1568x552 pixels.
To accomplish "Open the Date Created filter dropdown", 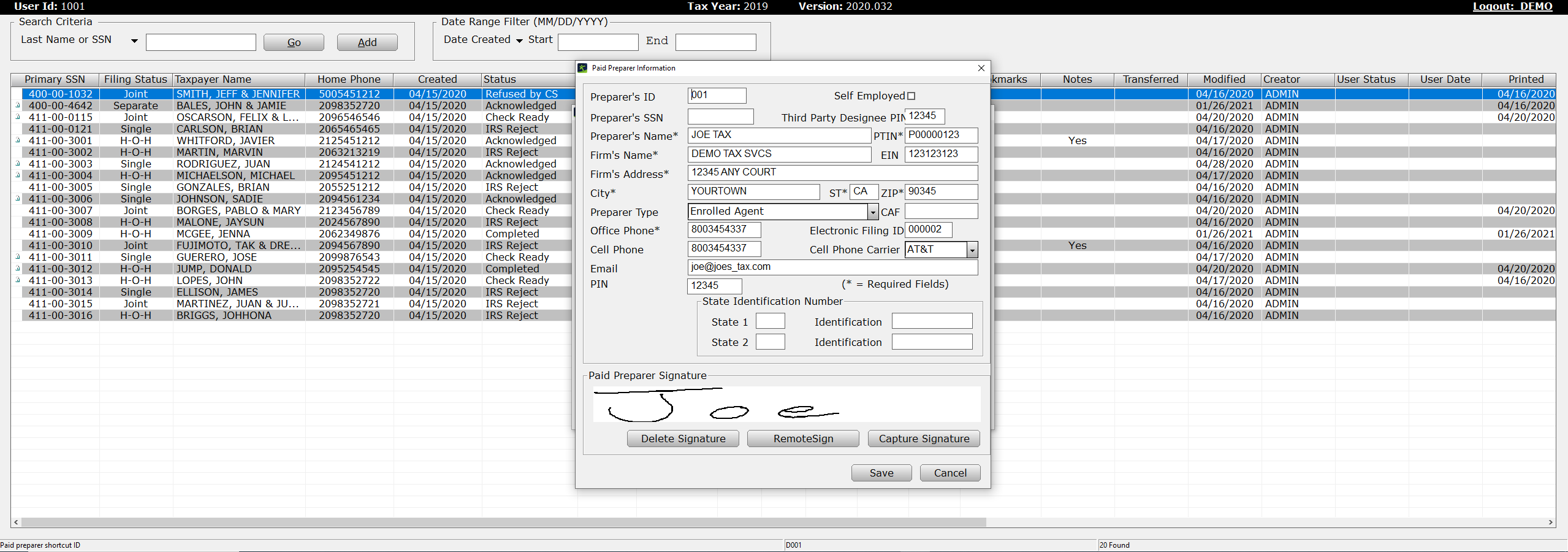I will pos(519,41).
